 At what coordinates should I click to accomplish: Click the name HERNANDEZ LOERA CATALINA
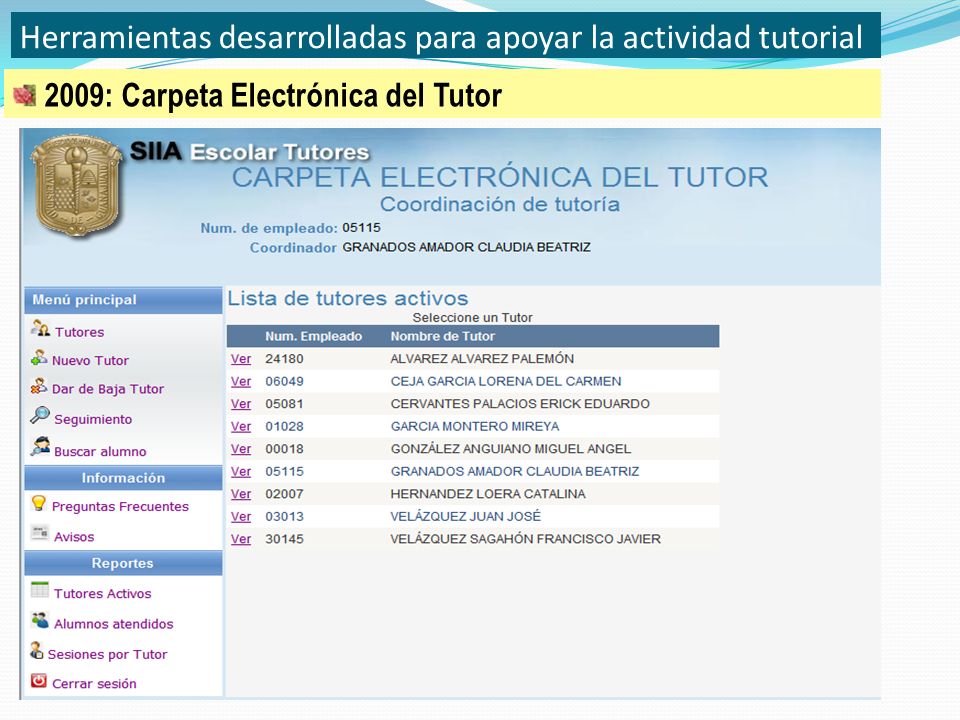(488, 494)
